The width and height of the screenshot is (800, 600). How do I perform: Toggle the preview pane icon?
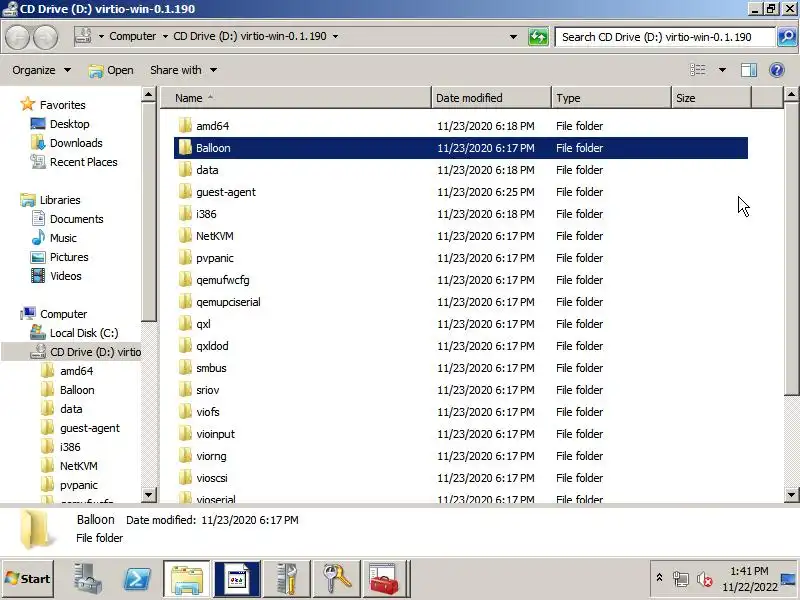(x=748, y=70)
